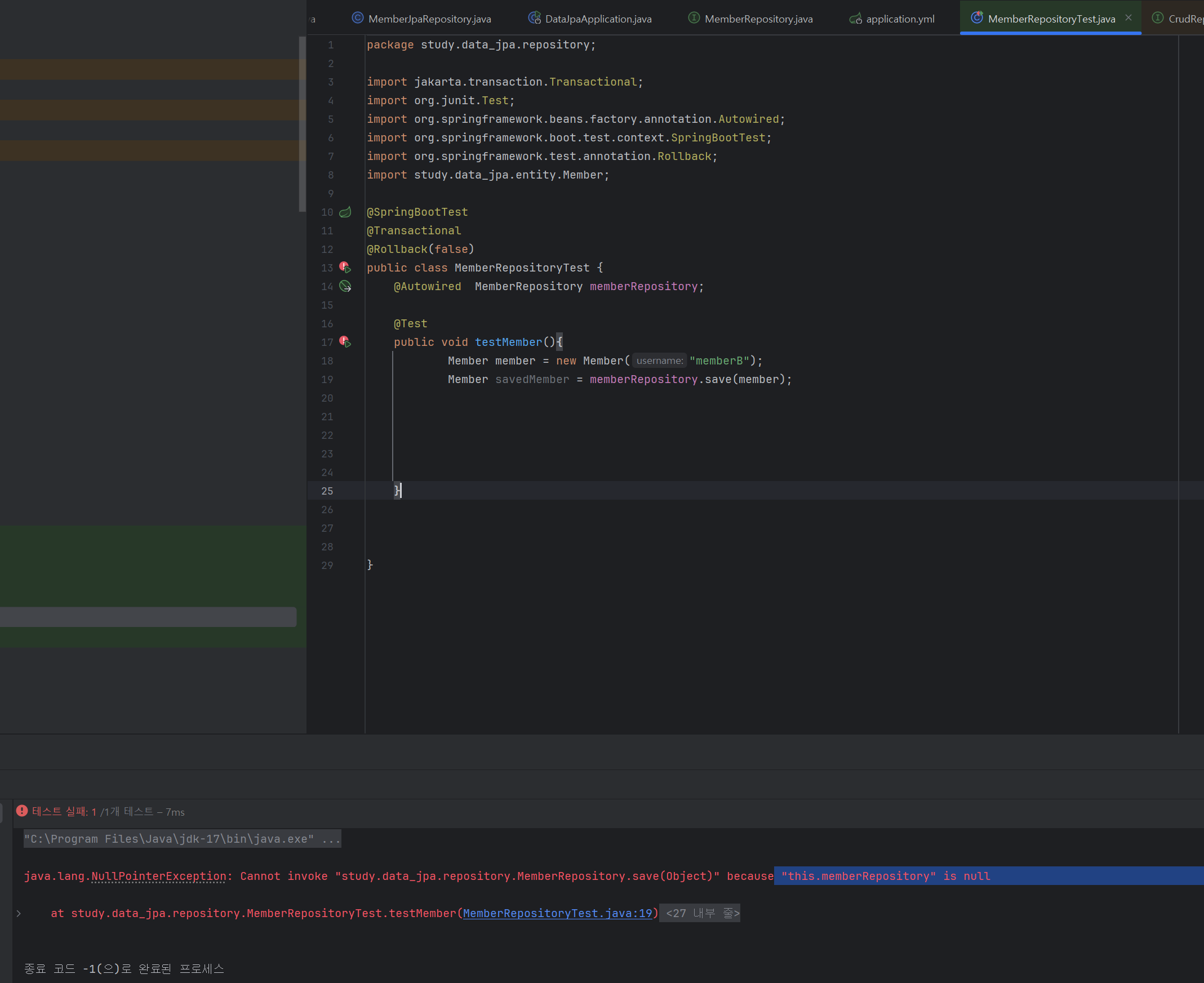Viewport: 1204px width, 983px height.
Task: Switch to application.yml tab
Action: click(x=892, y=19)
